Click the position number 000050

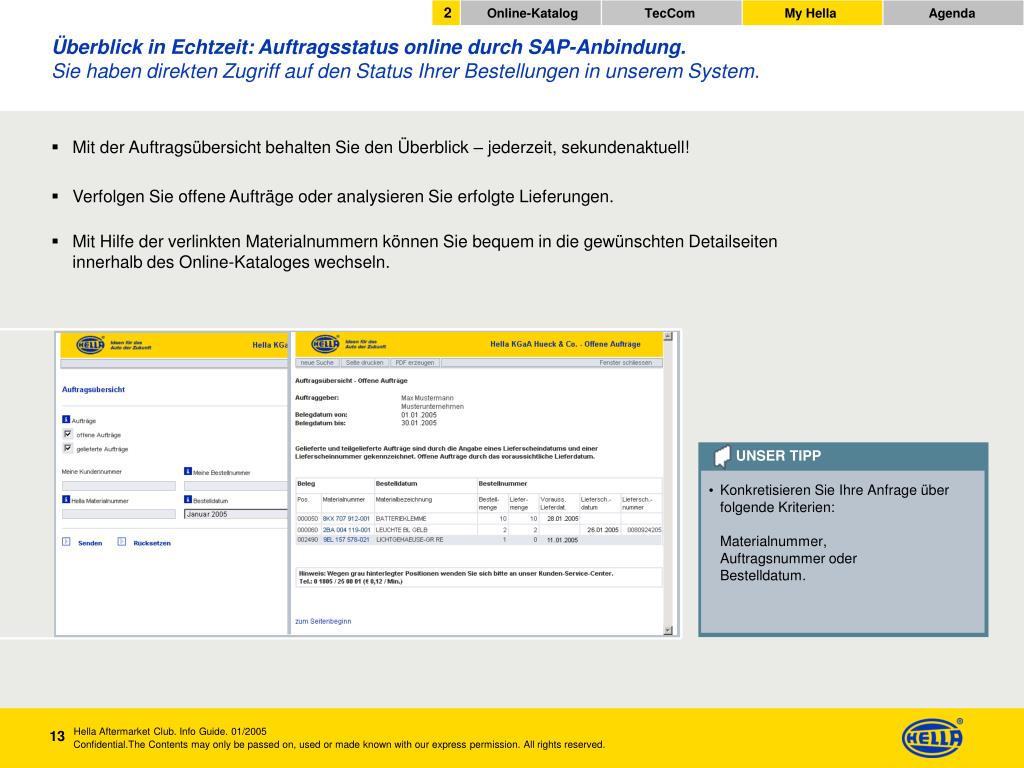[x=307, y=519]
